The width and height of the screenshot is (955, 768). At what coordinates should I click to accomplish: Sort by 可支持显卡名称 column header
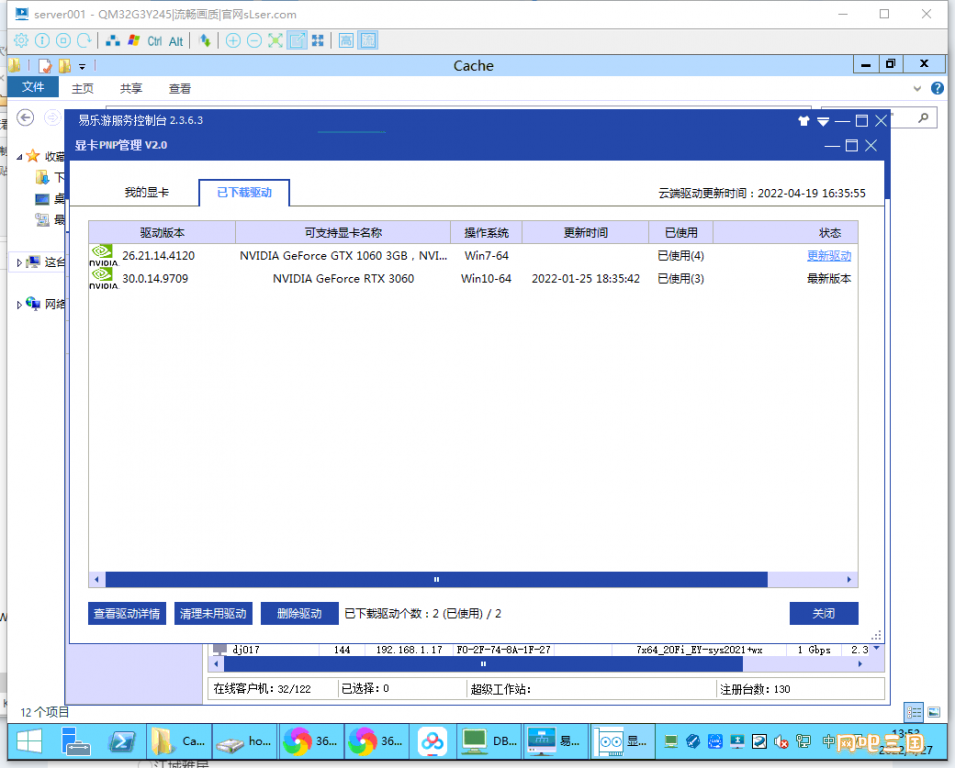[343, 233]
